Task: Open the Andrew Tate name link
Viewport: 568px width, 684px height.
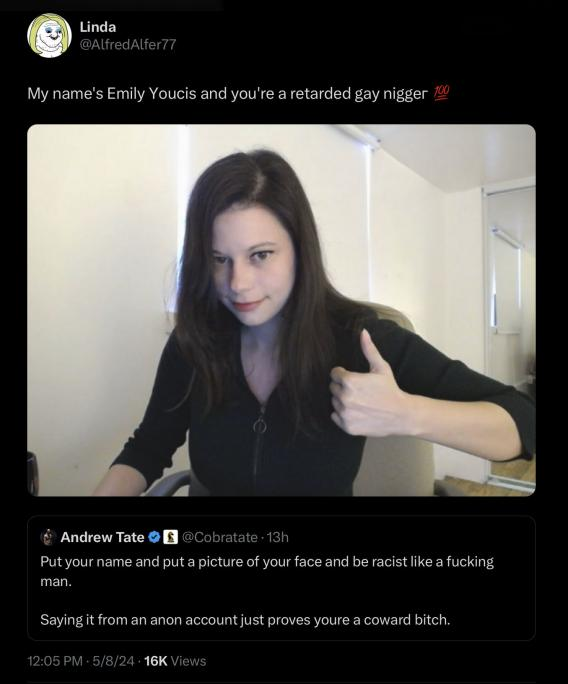Action: tap(103, 537)
